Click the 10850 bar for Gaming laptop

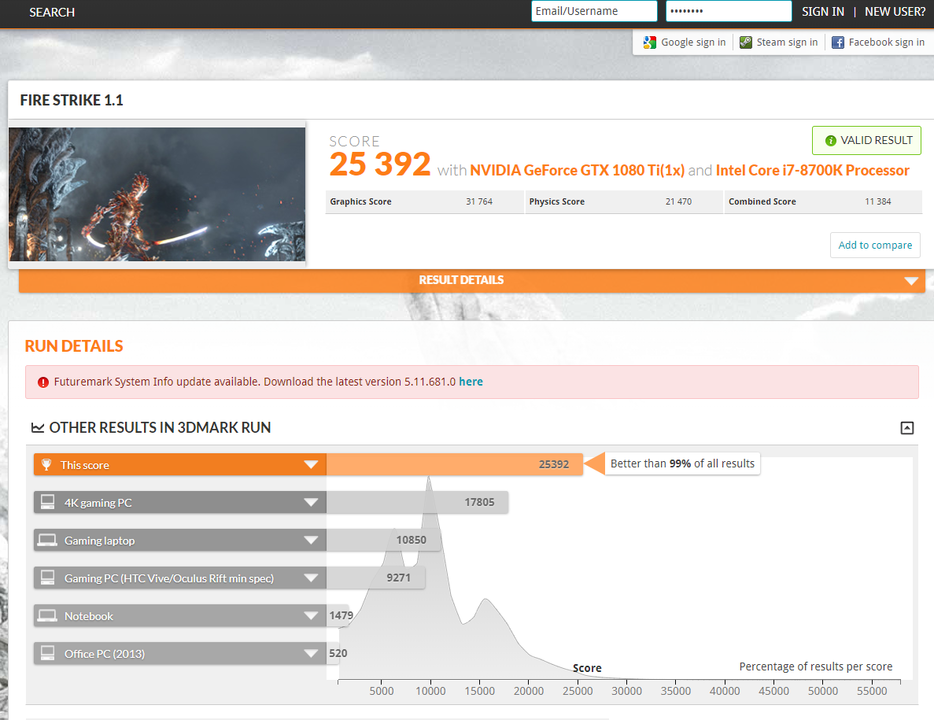tap(384, 540)
